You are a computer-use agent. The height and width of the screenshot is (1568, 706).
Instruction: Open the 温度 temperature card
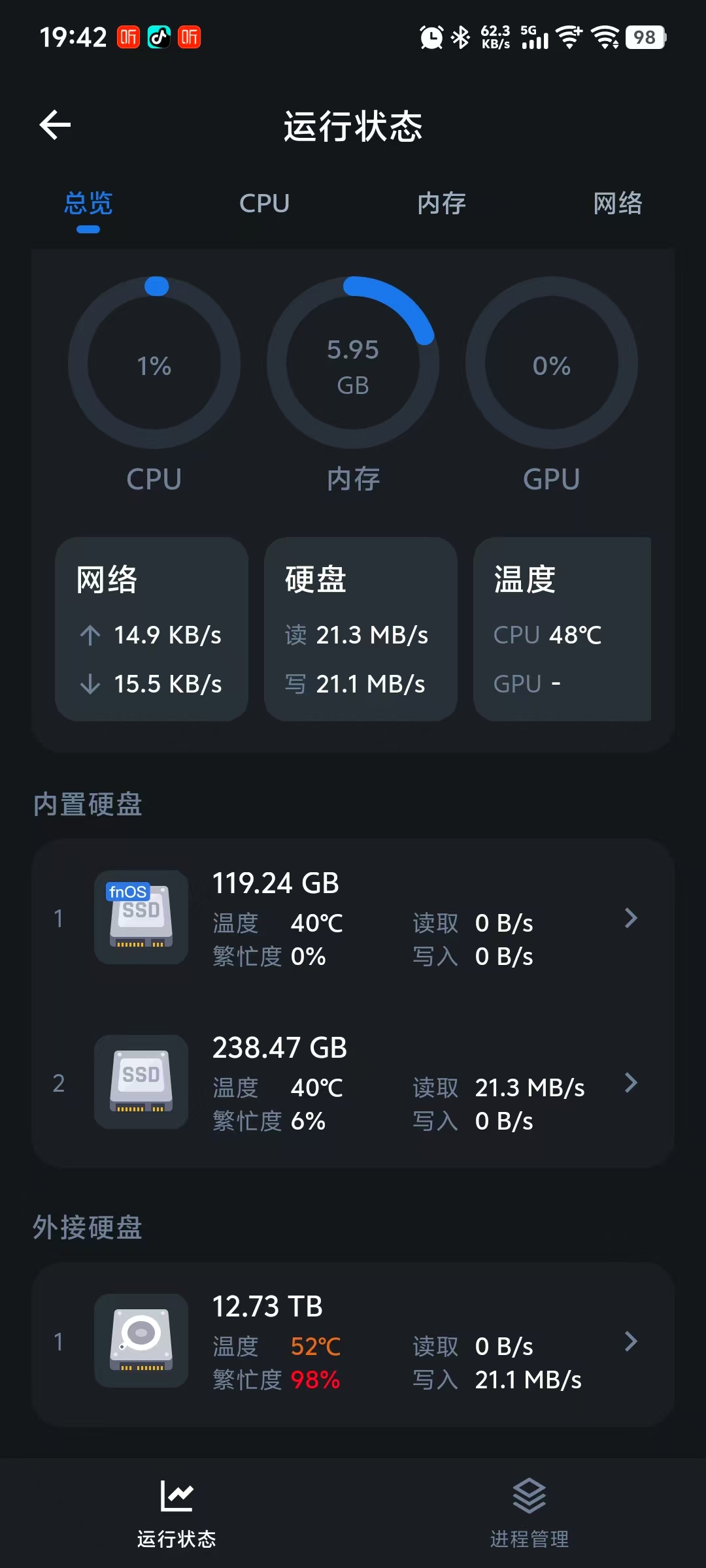click(562, 629)
